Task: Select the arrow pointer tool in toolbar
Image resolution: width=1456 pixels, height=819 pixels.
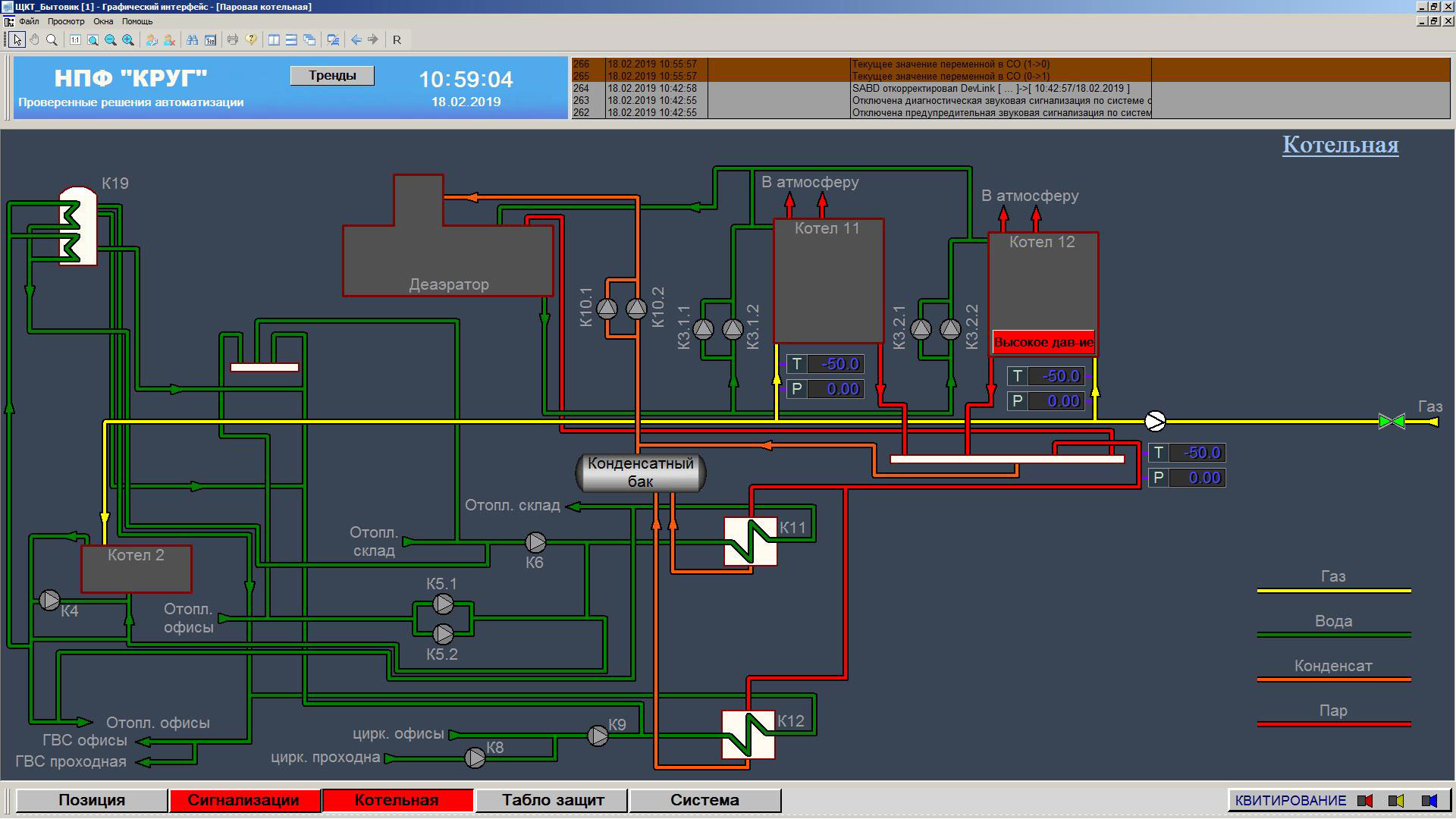Action: [17, 39]
